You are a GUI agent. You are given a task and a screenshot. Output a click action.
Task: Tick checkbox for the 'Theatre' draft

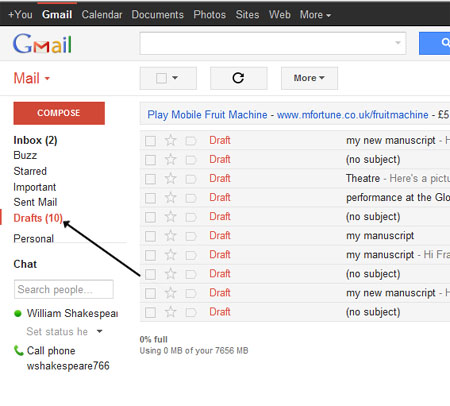click(150, 179)
